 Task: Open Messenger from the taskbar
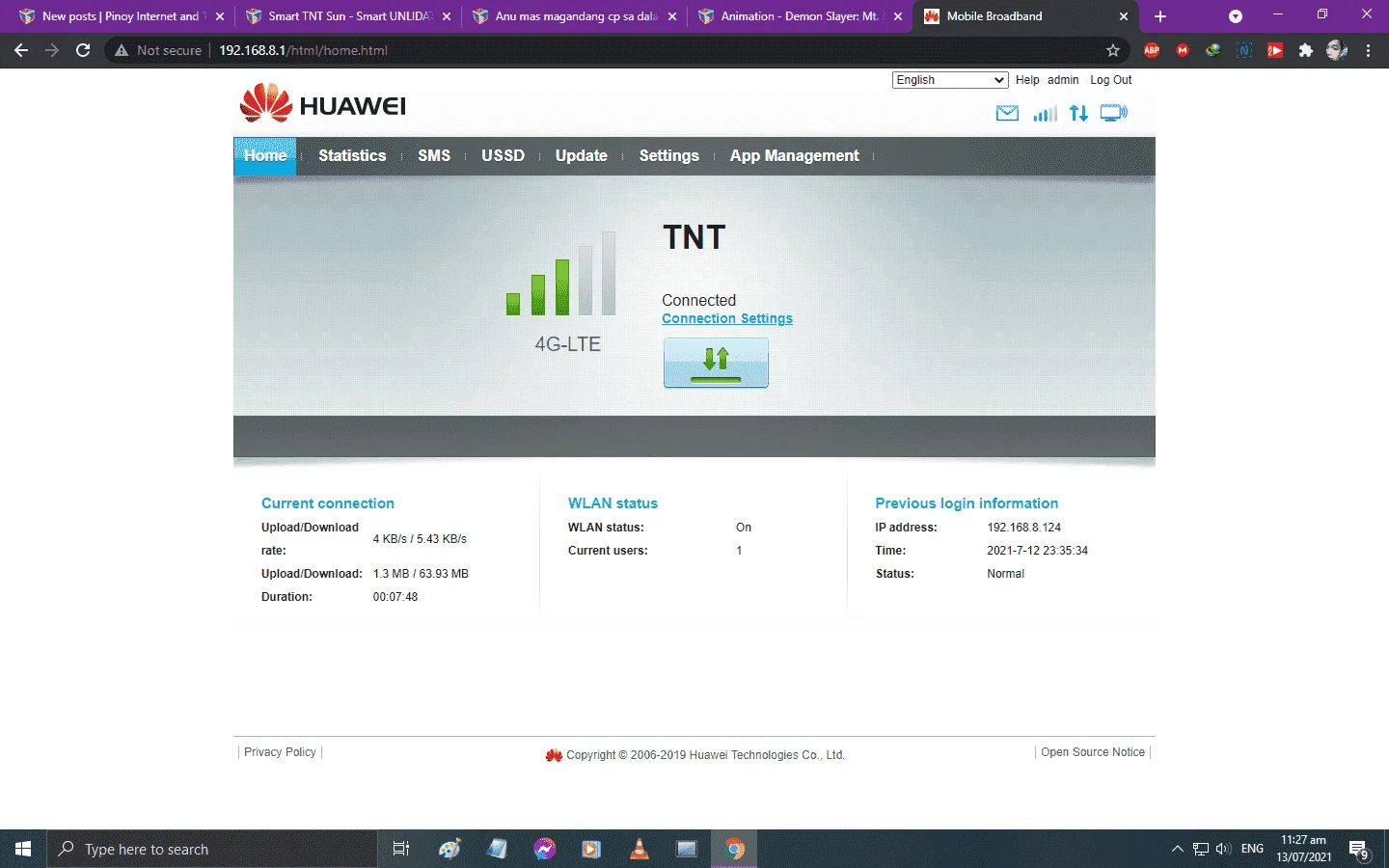click(544, 849)
